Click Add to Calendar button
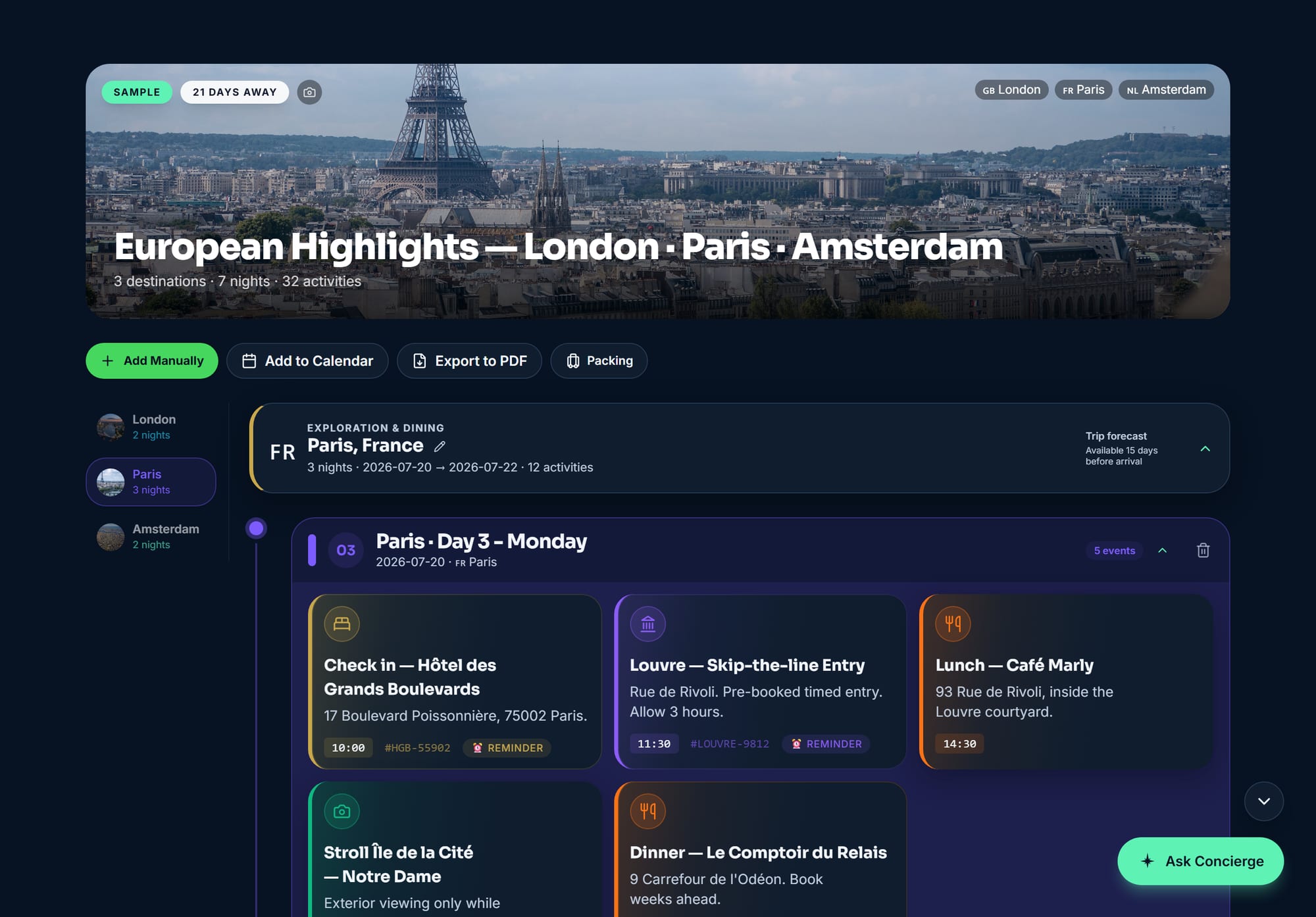The width and height of the screenshot is (1316, 917). coord(307,360)
